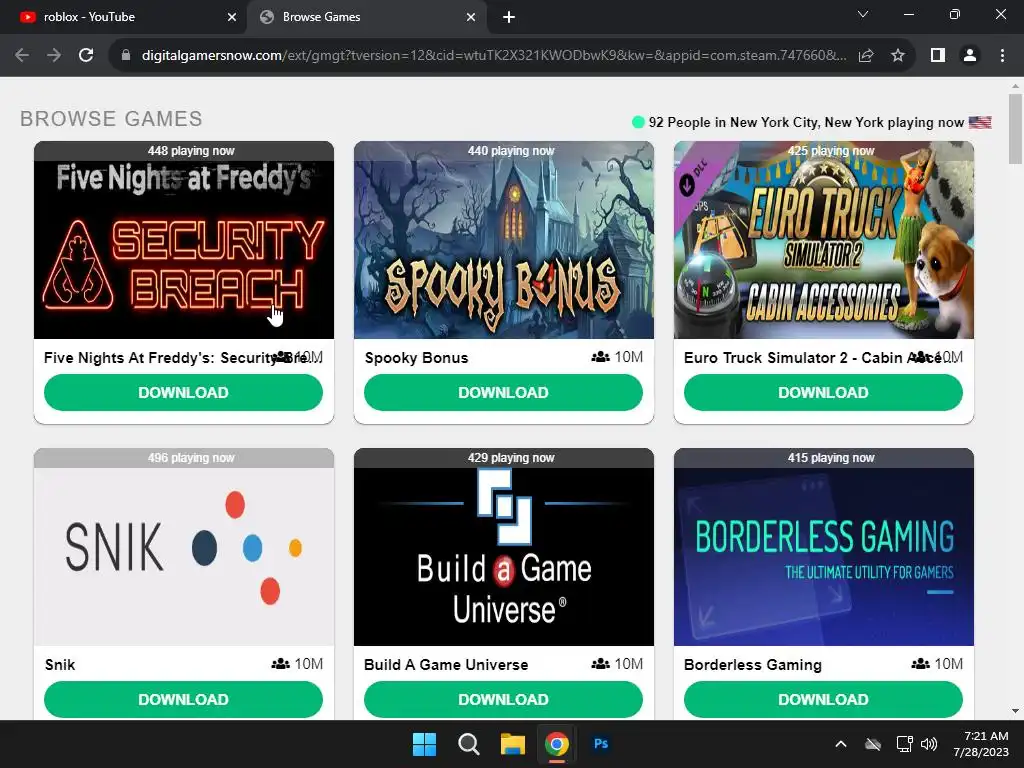Download Build A Game Universe

click(x=504, y=699)
